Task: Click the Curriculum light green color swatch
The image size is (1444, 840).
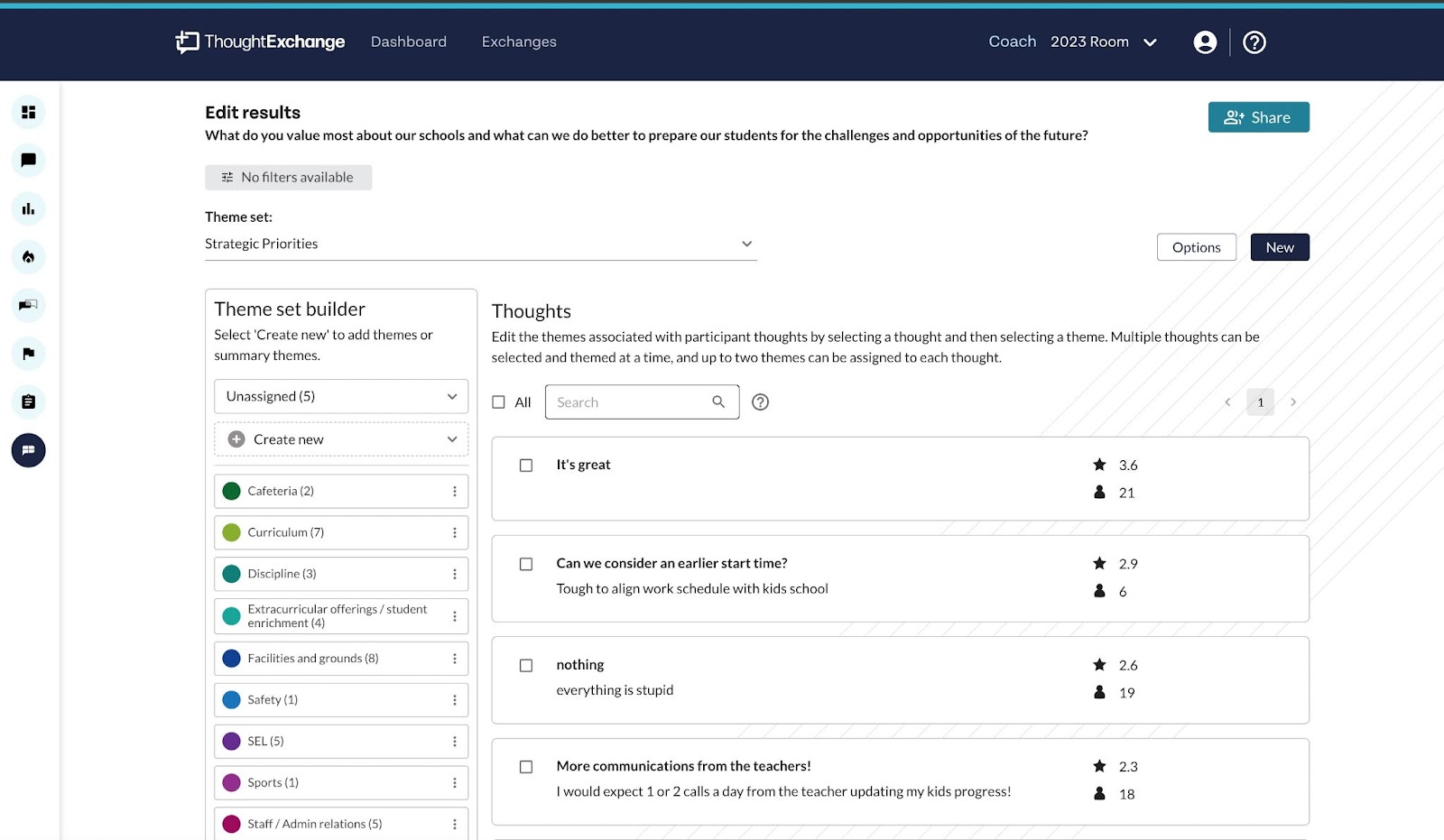Action: click(x=232, y=532)
